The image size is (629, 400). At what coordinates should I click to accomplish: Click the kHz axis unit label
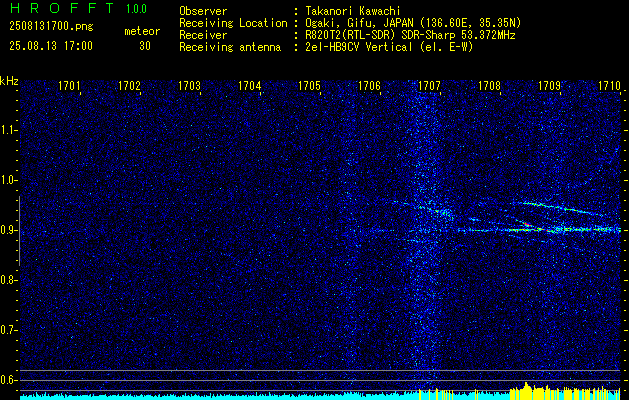[x=9, y=81]
